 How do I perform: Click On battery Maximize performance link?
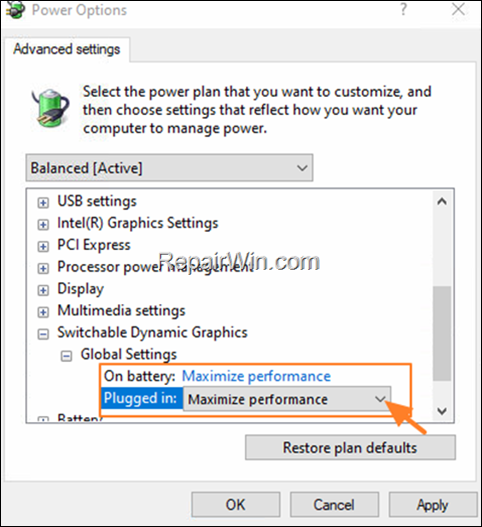click(256, 376)
